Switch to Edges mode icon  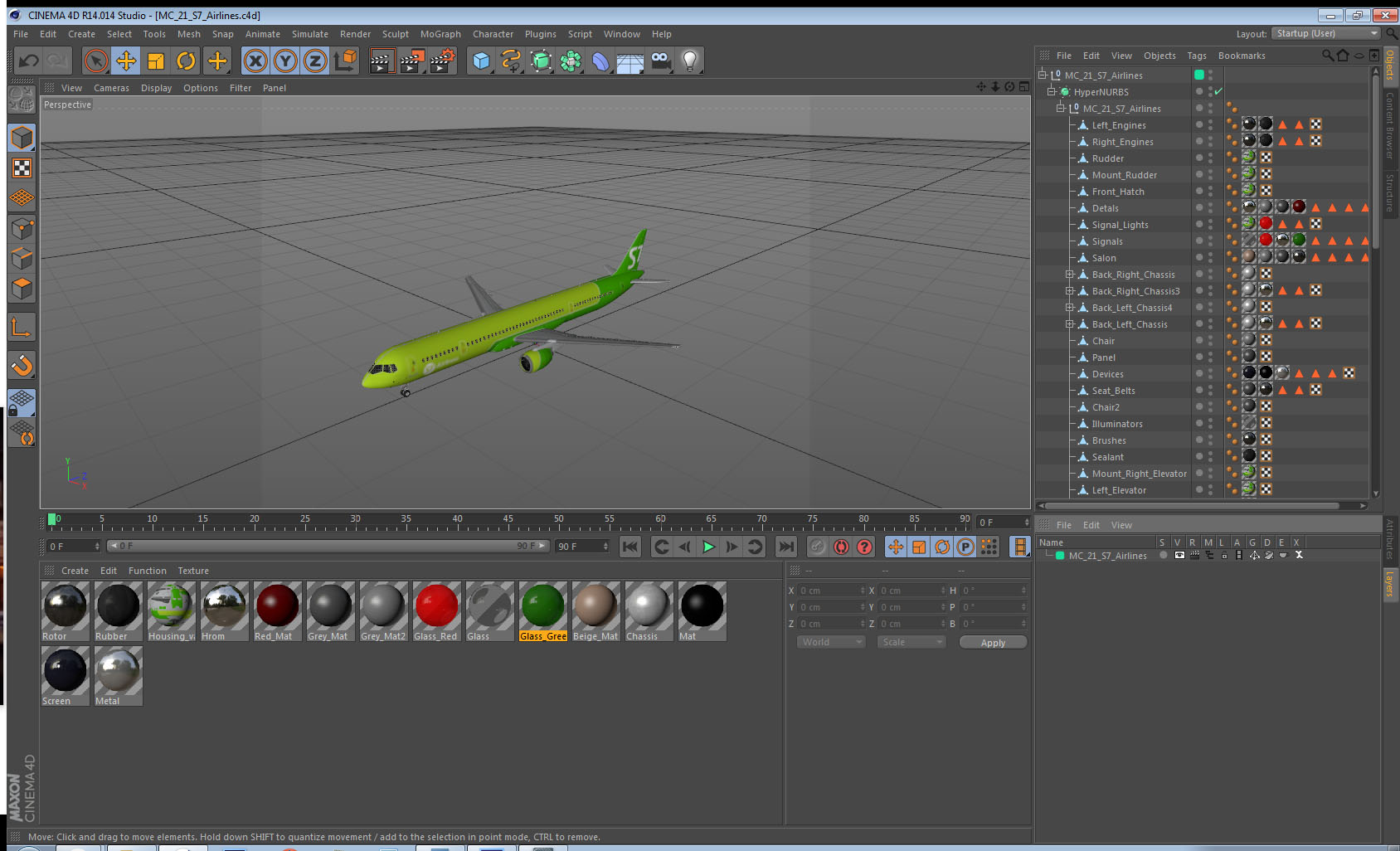[x=22, y=258]
